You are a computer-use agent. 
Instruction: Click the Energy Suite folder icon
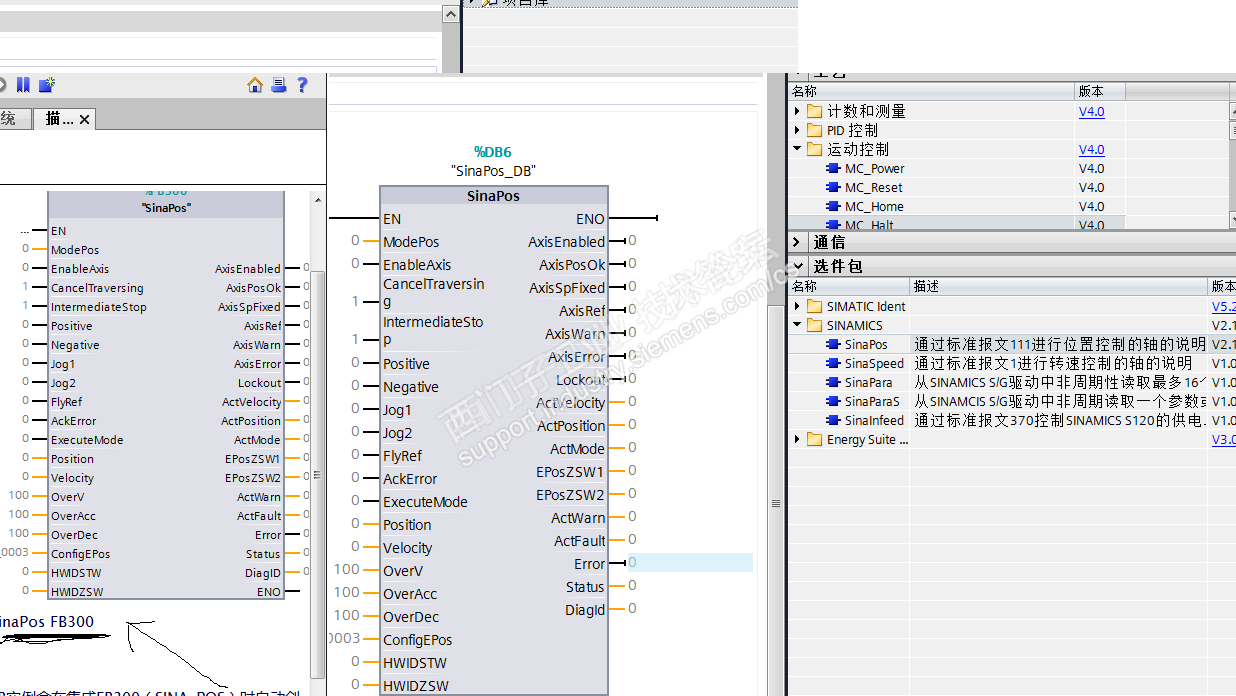pos(815,440)
